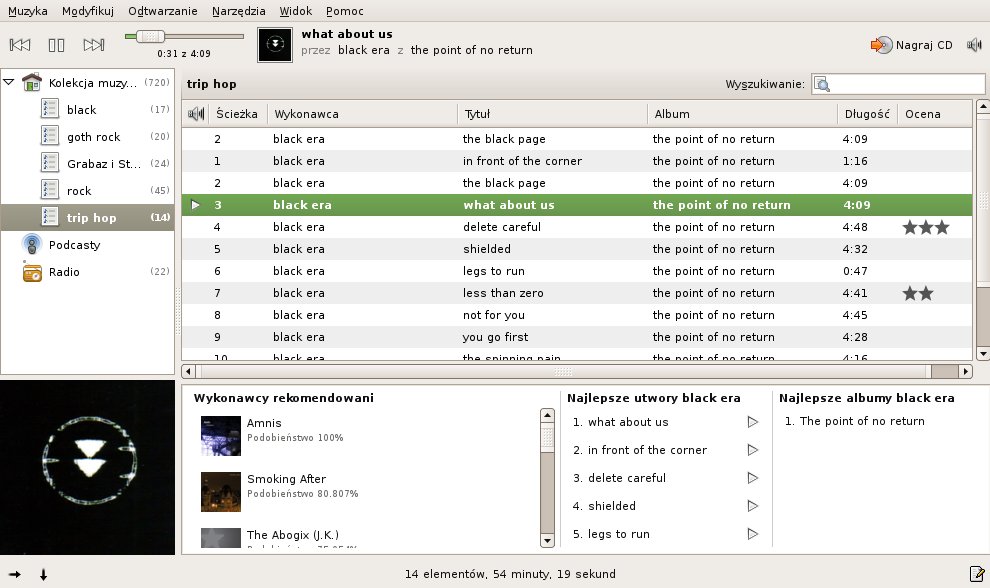Viewport: 990px width, 588px height.
Task: Select the rock playlist entry with 45 items
Action: tap(88, 190)
